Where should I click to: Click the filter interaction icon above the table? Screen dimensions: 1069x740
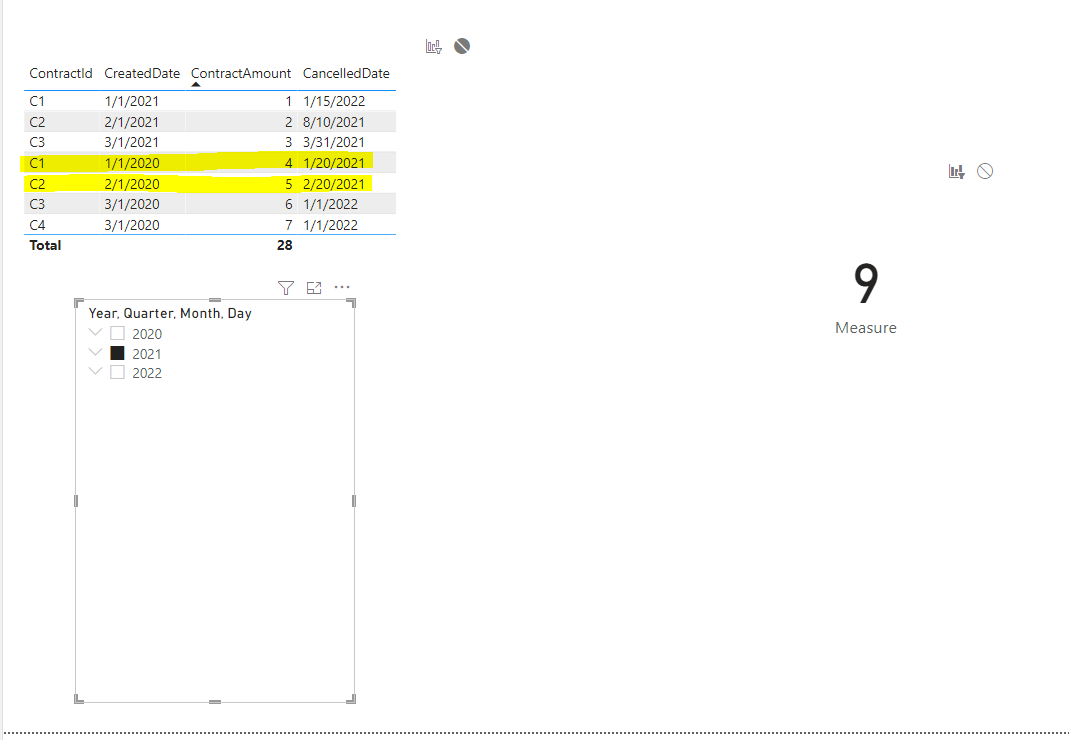(x=434, y=46)
